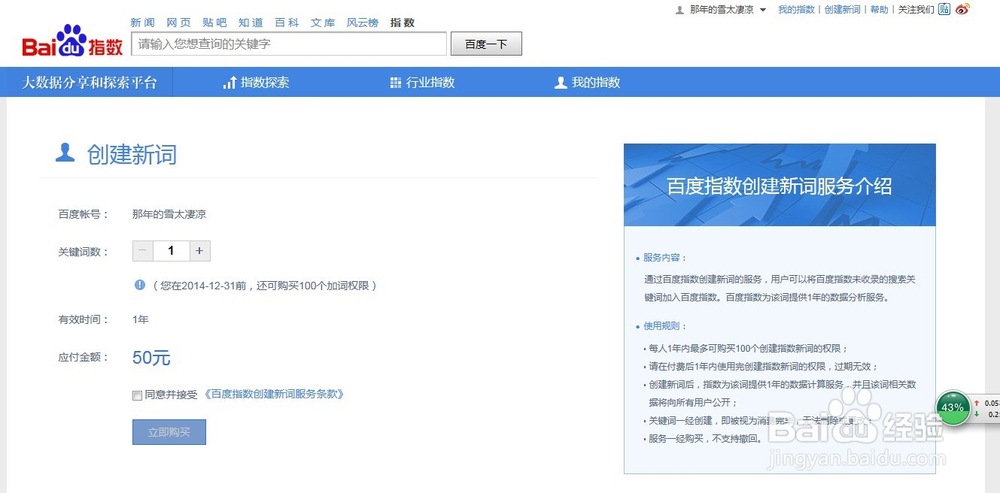
Task: Open Weibo follow icon at top right
Action: pos(962,10)
